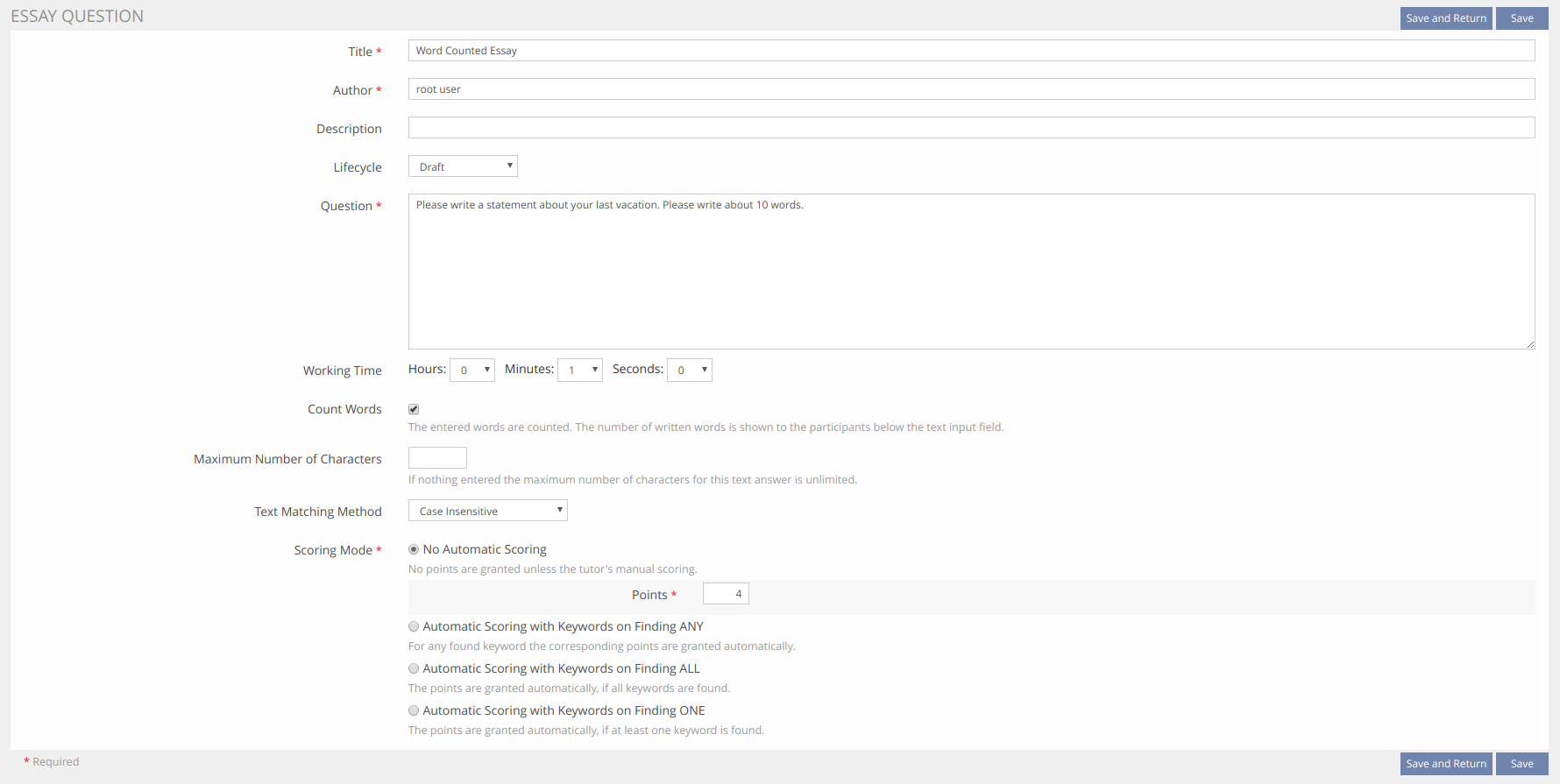Open the Hours dropdown

click(472, 371)
